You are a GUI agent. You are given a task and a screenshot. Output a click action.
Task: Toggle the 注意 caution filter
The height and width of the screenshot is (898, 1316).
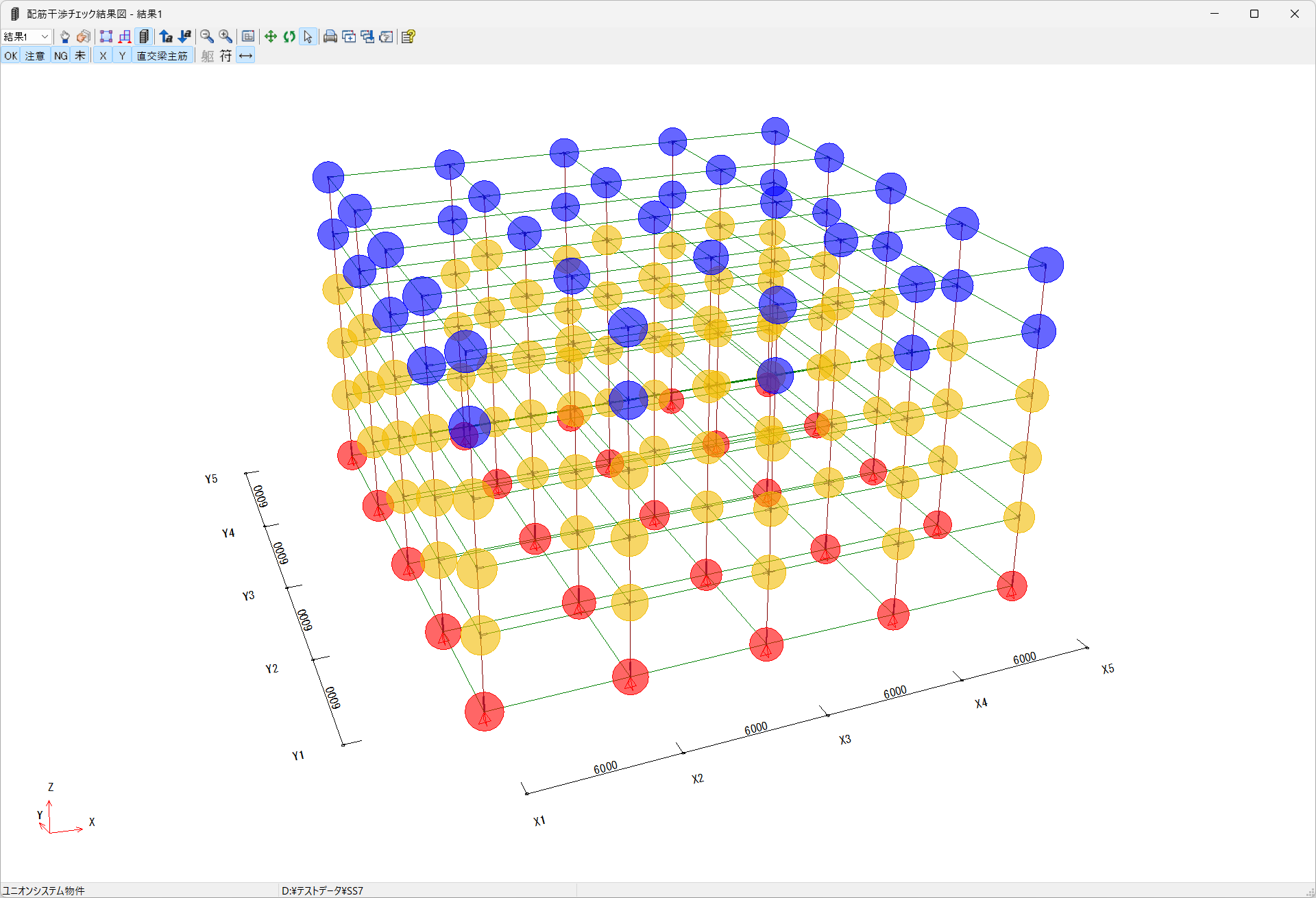pyautogui.click(x=35, y=56)
